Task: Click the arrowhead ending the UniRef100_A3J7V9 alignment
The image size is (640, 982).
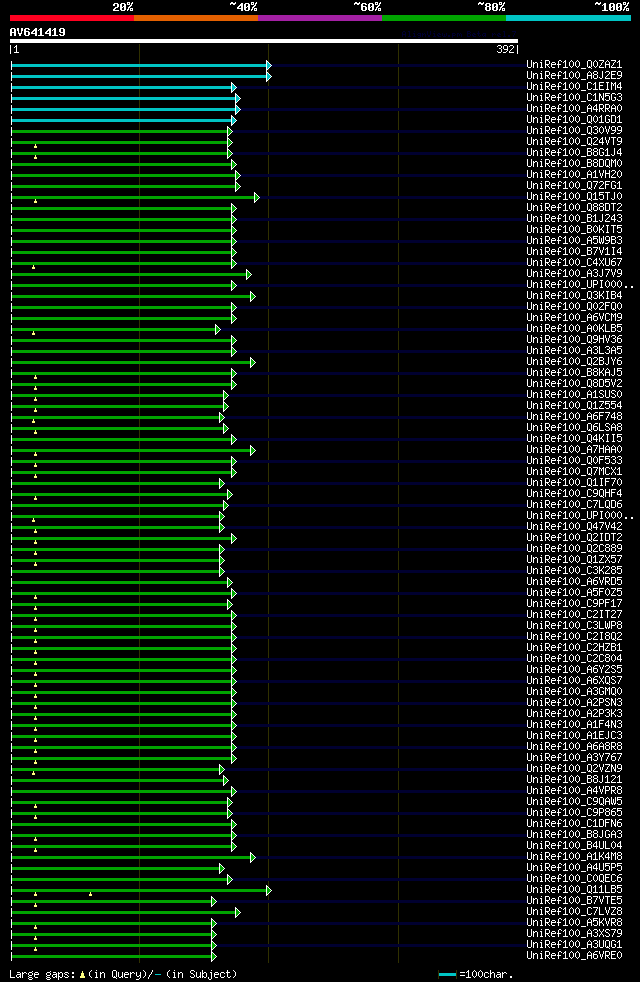Action: (249, 274)
